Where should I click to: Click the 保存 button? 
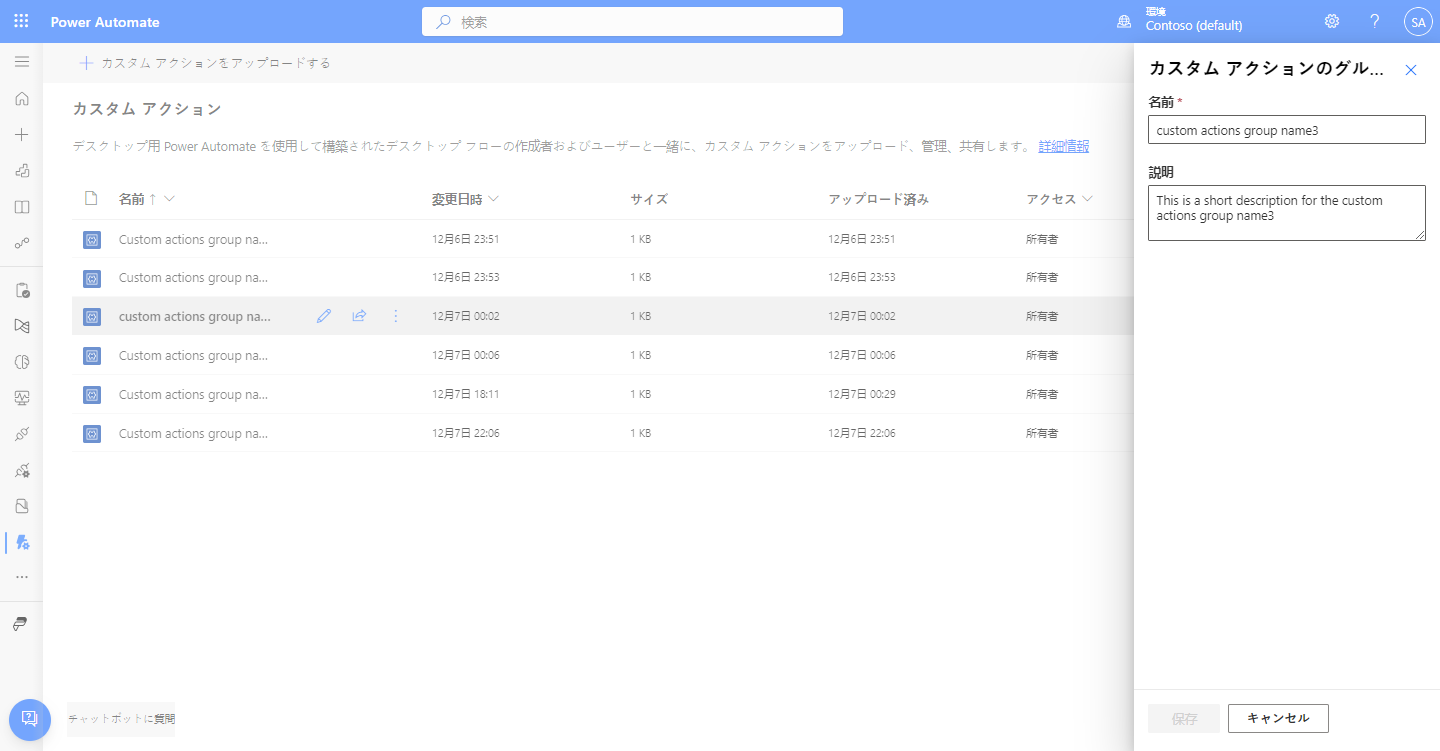(x=1184, y=718)
